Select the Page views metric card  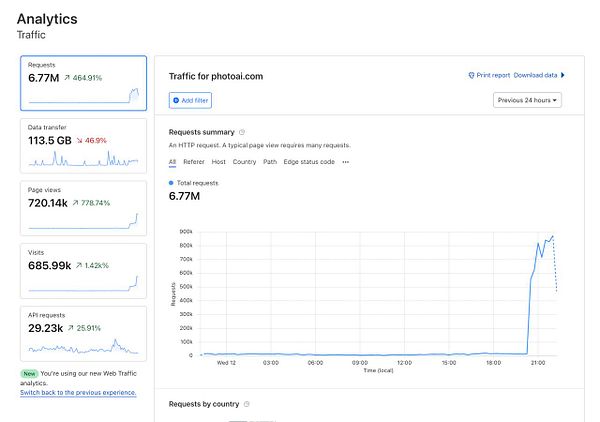pyautogui.click(x=83, y=206)
